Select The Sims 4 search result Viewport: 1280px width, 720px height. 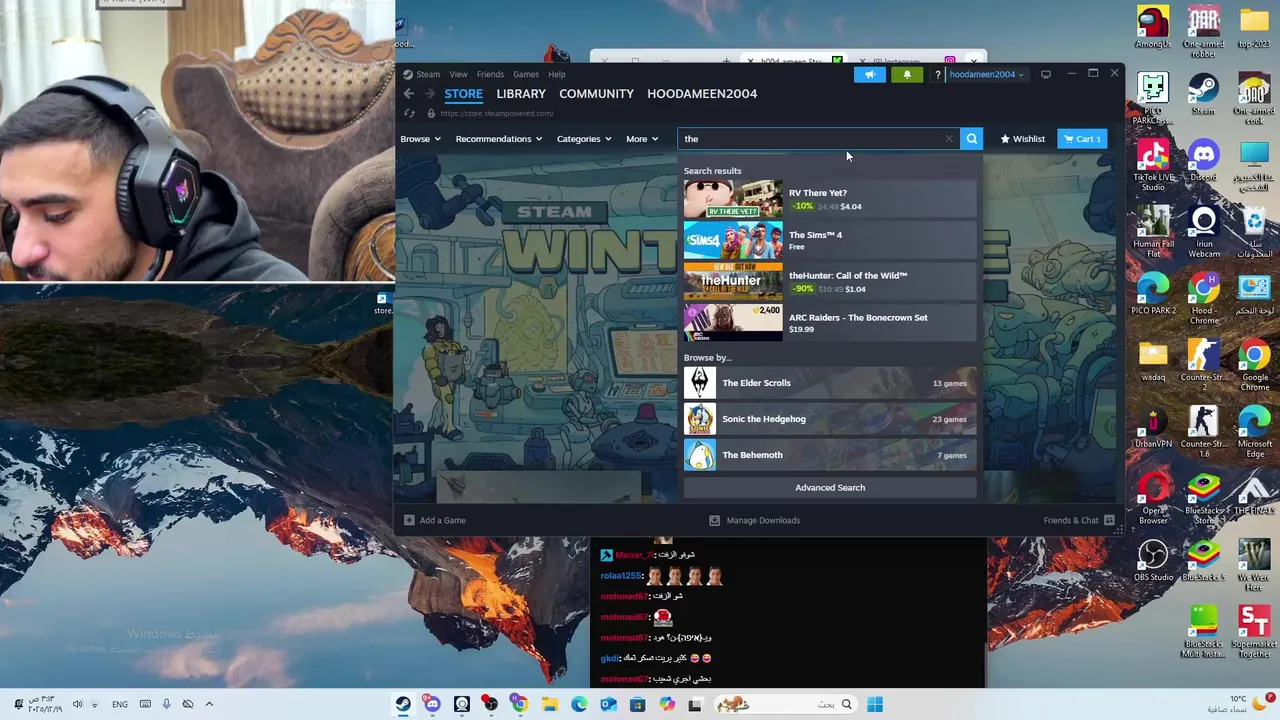[830, 240]
